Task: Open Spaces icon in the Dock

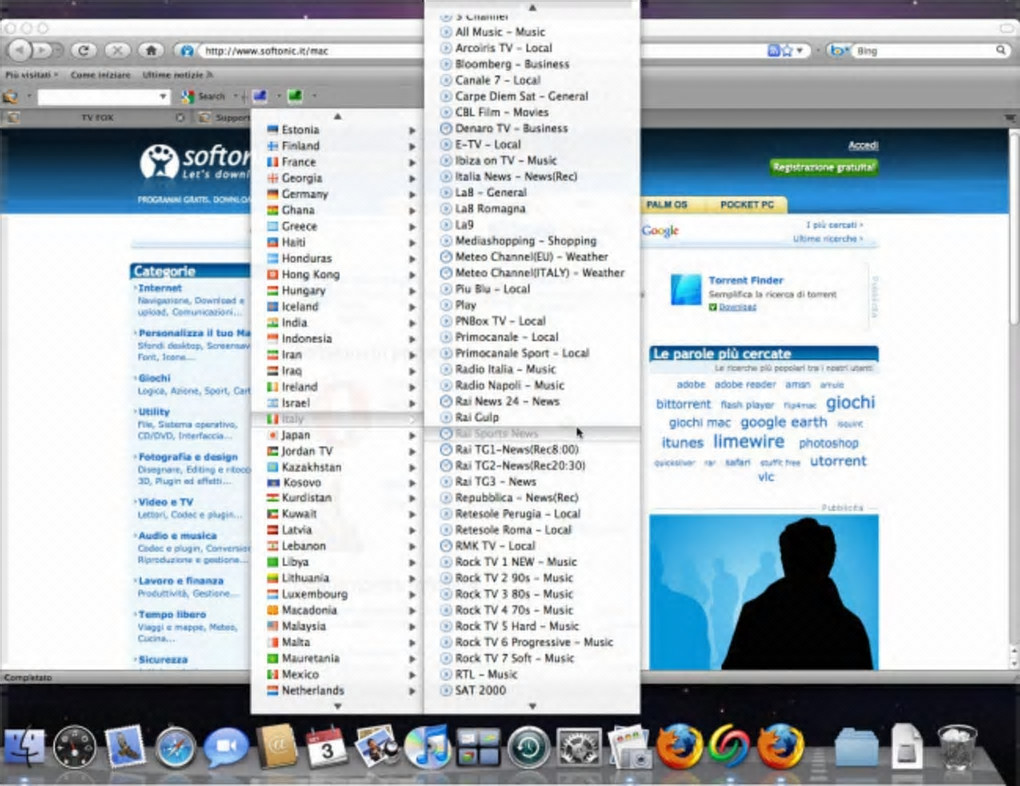Action: click(477, 747)
